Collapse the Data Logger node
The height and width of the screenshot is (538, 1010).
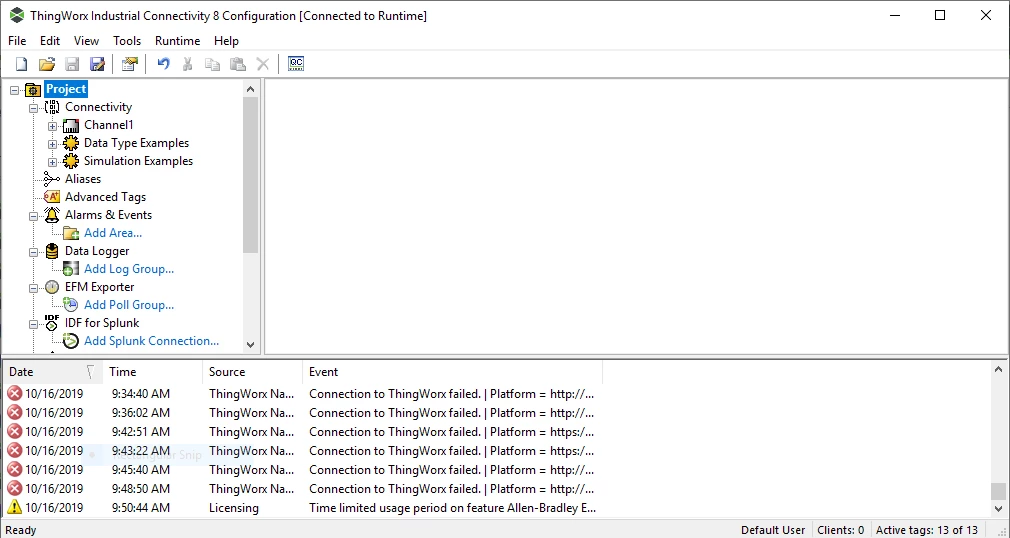tap(33, 252)
